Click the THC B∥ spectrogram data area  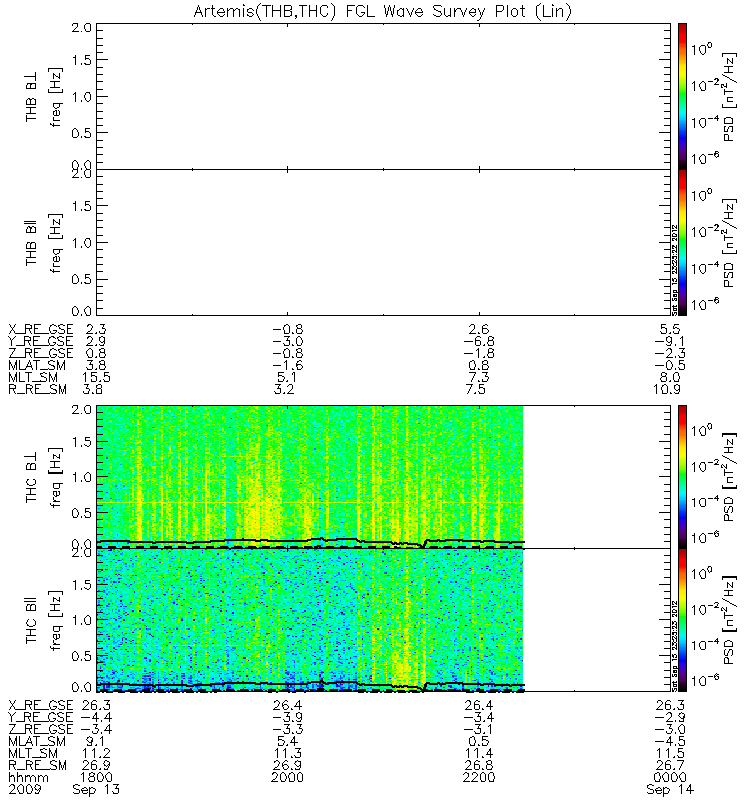[310, 620]
